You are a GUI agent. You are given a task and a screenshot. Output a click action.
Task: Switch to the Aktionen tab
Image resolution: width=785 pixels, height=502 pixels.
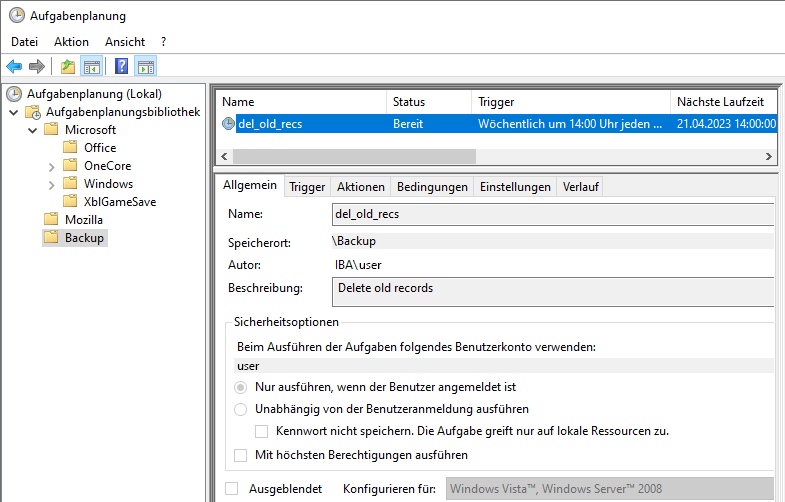pyautogui.click(x=360, y=187)
